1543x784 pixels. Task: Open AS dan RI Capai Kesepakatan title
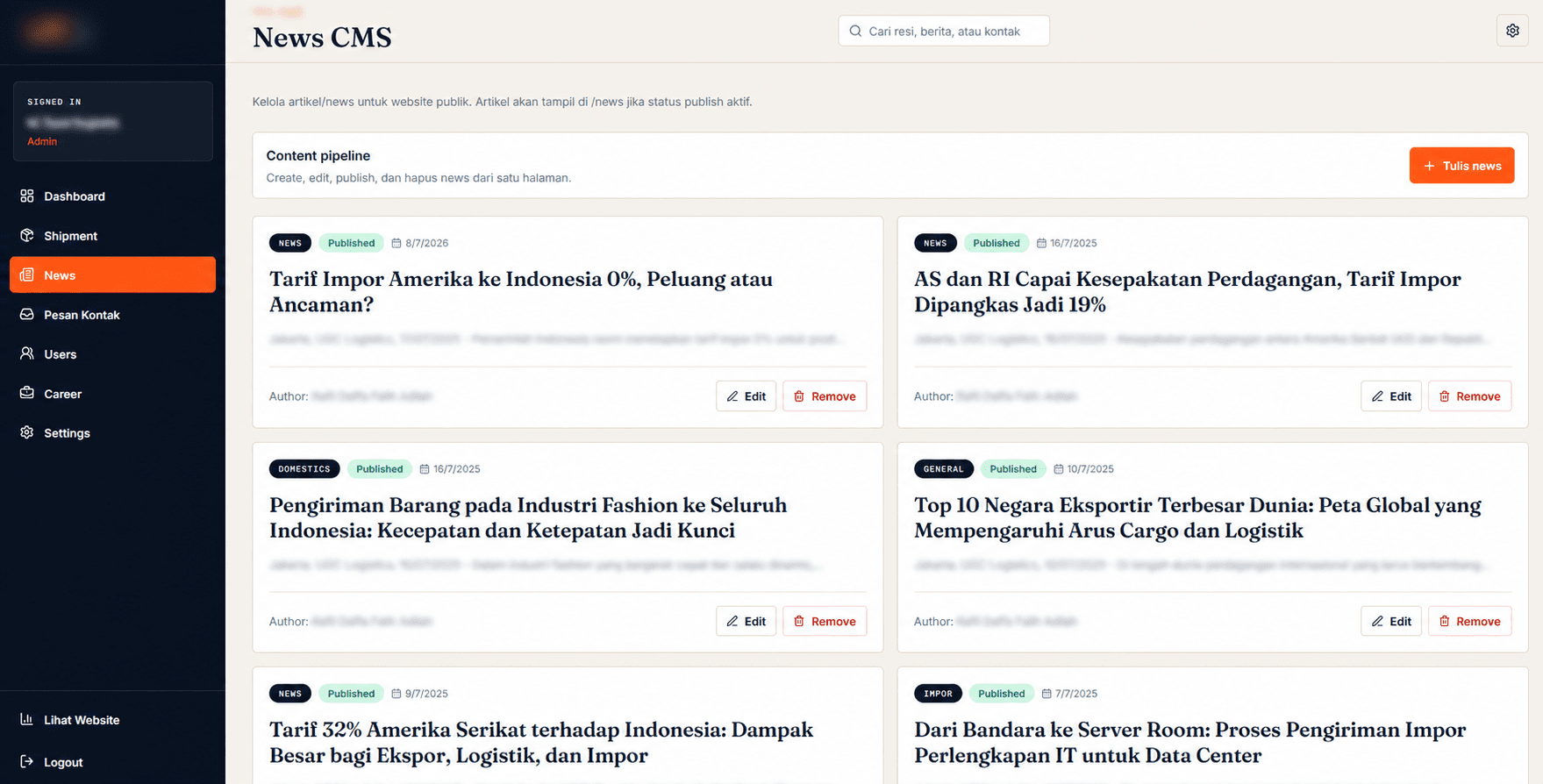[x=1188, y=292]
